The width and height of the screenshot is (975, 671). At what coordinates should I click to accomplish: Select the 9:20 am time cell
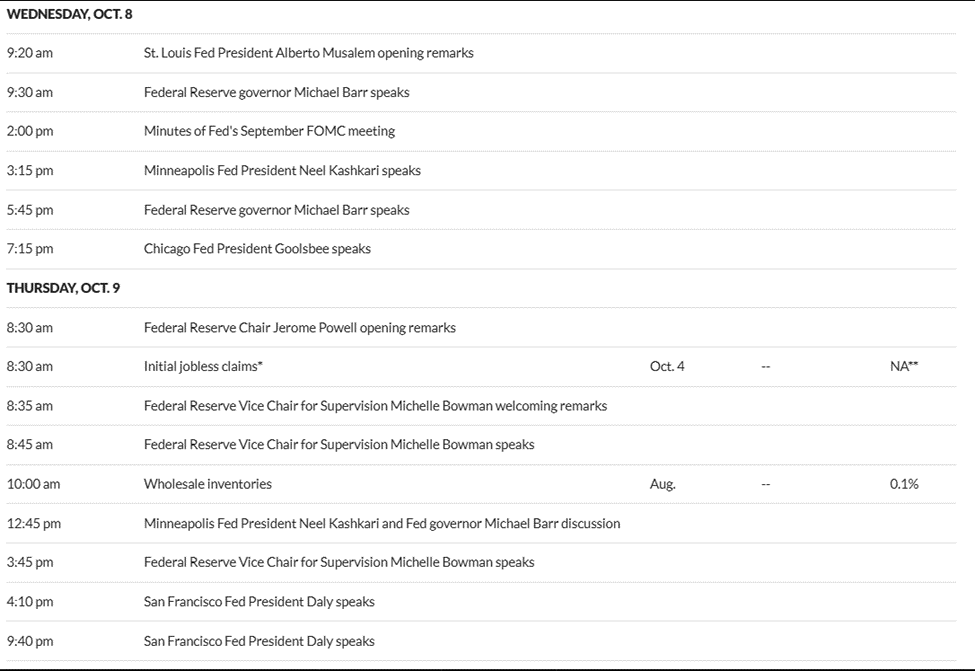point(30,52)
